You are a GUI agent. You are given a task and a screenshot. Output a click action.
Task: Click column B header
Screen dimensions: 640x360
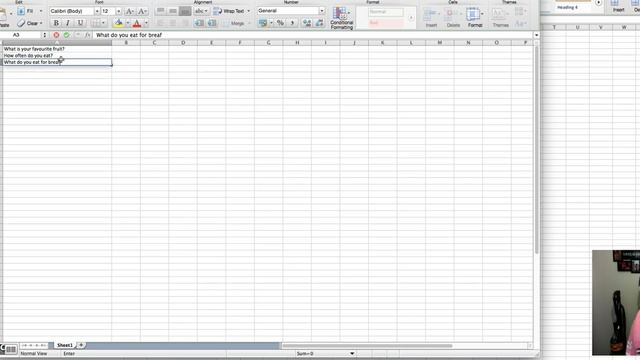click(x=126, y=42)
